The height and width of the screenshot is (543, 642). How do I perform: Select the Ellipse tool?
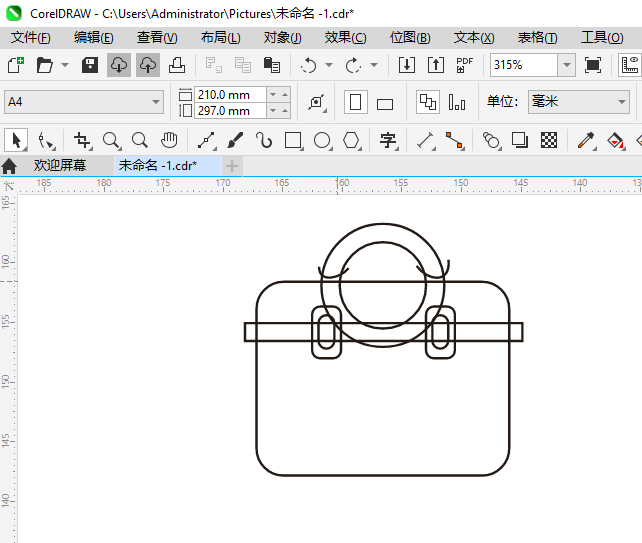pos(322,140)
